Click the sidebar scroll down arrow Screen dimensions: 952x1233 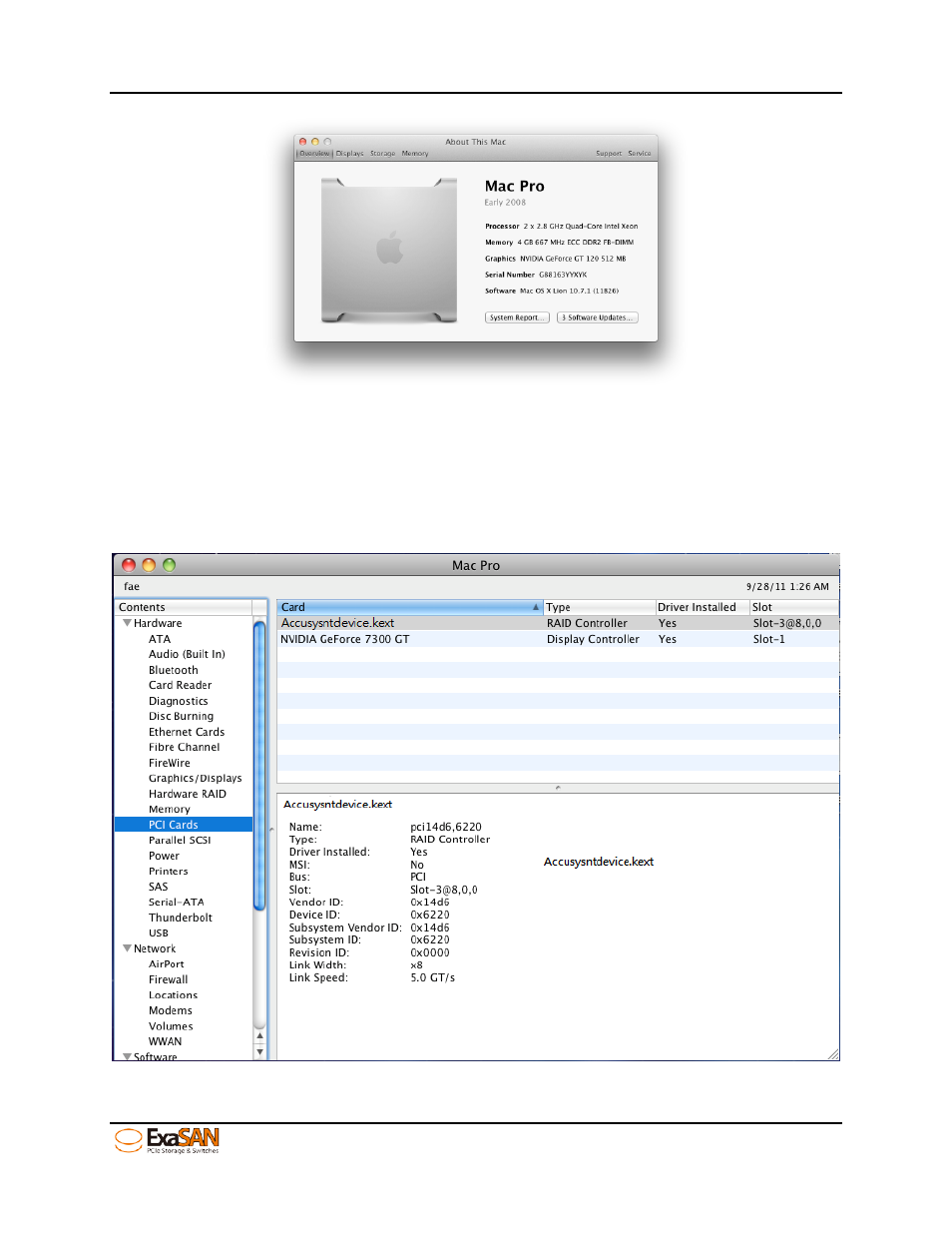259,1051
